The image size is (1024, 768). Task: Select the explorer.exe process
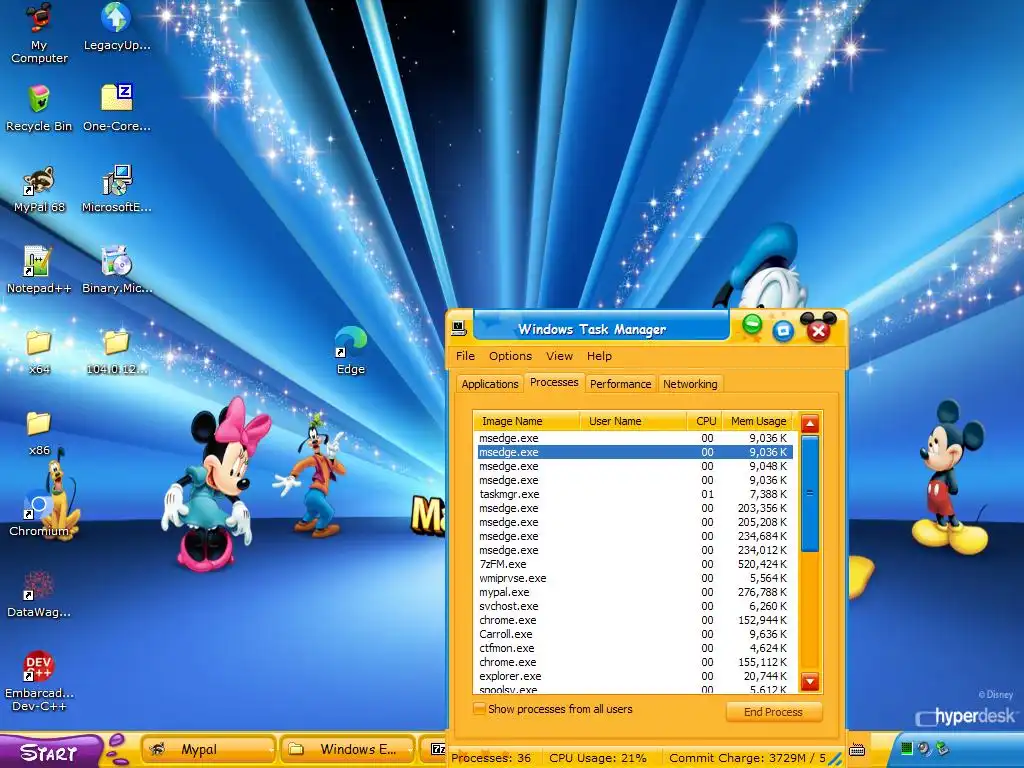click(633, 677)
